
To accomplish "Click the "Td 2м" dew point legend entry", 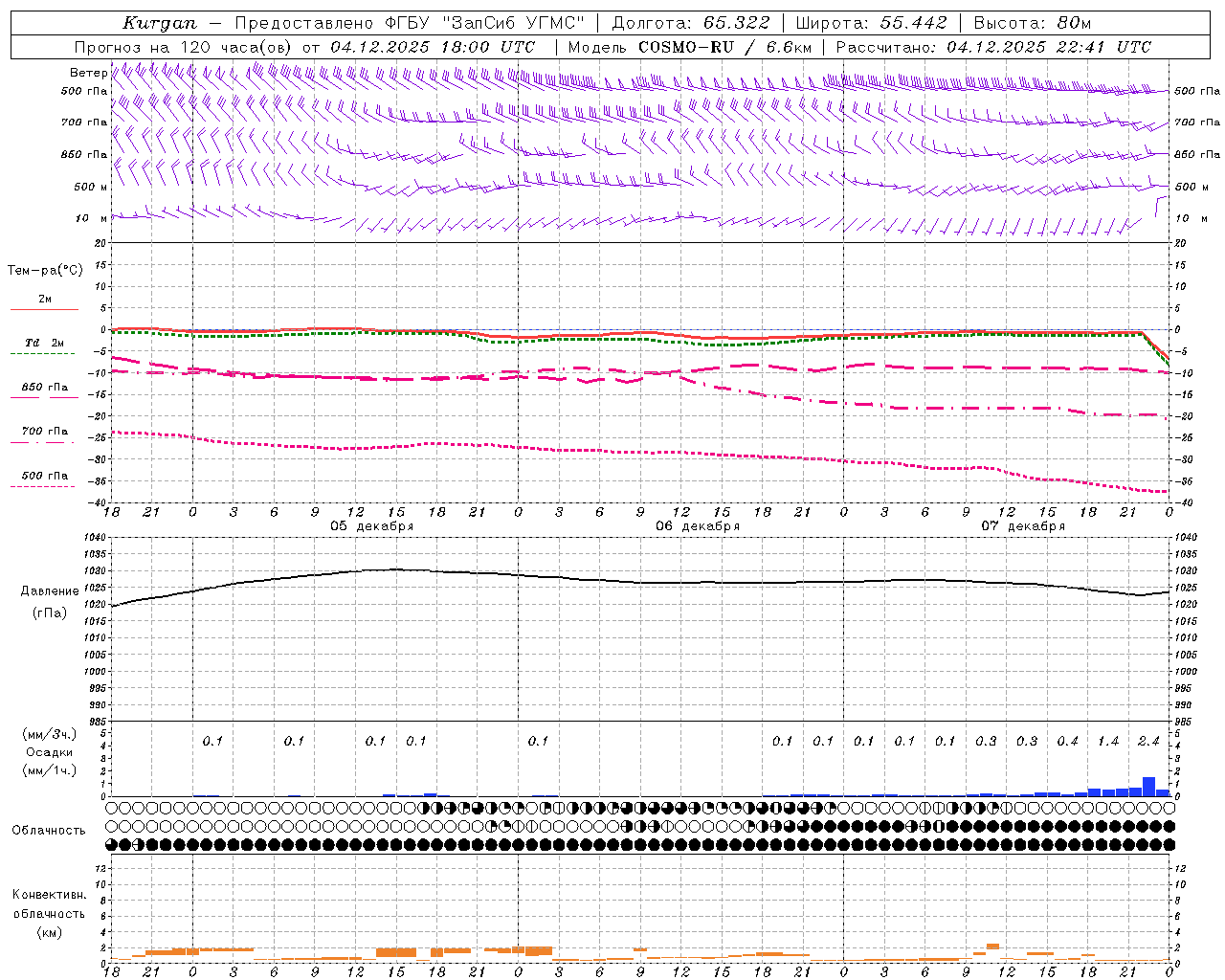I will coord(44,343).
